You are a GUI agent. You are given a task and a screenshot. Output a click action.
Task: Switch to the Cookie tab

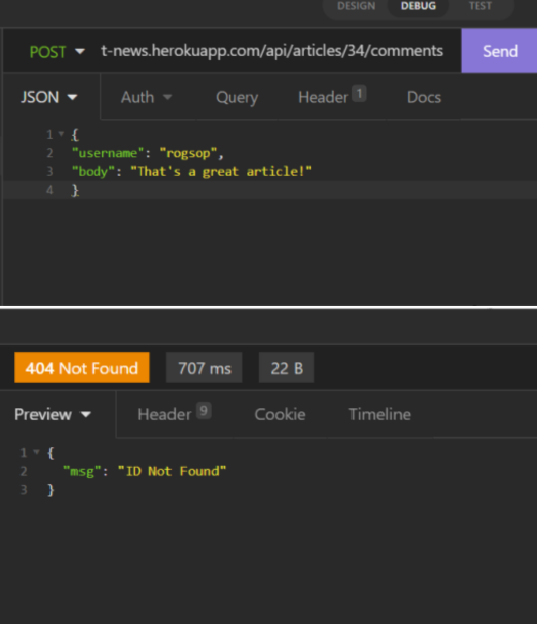pyautogui.click(x=280, y=415)
